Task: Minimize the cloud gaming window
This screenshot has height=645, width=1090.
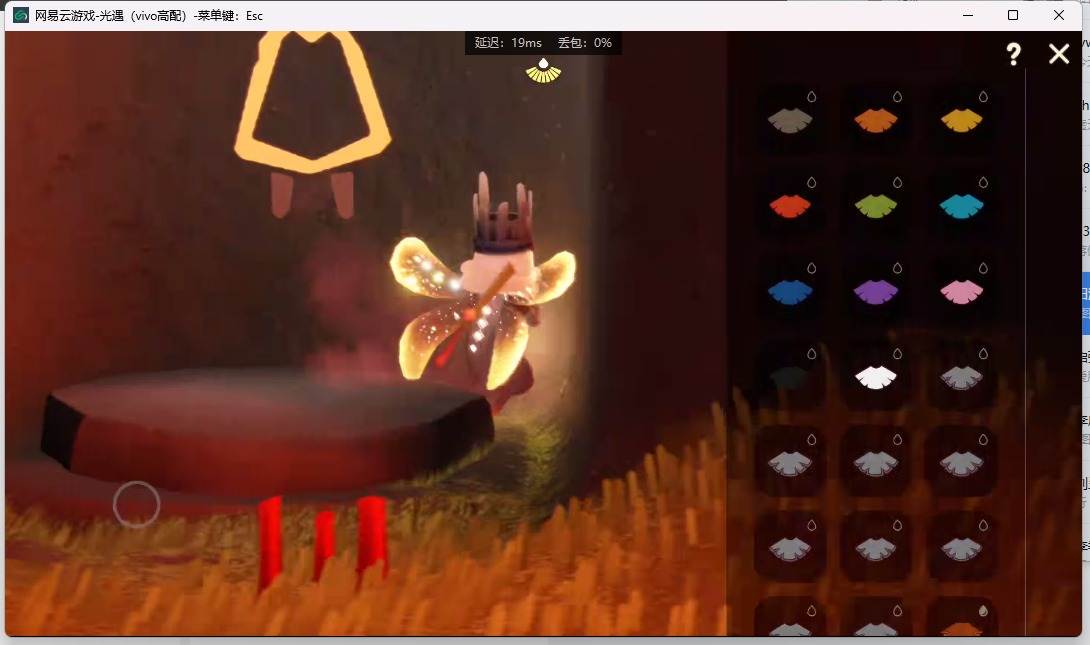Action: [x=968, y=15]
